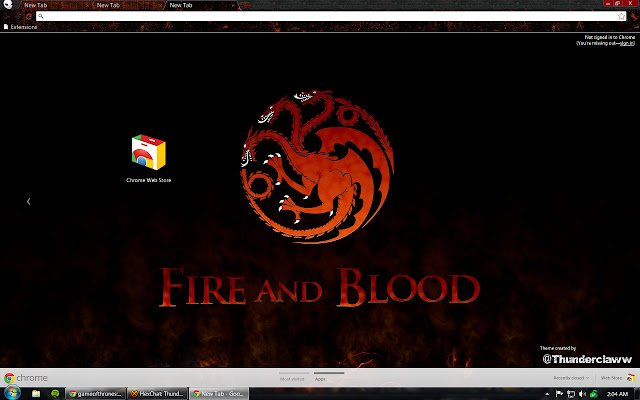
Task: Open the new tab button after the tabs
Action: click(x=245, y=5)
